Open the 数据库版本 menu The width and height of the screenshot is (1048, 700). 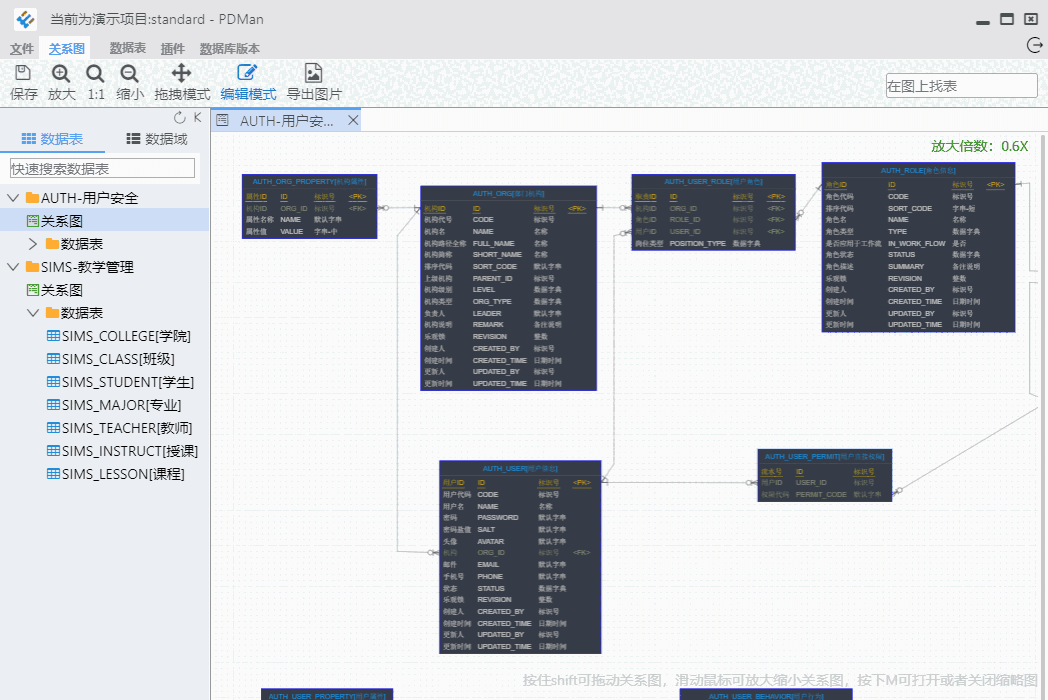[x=229, y=49]
